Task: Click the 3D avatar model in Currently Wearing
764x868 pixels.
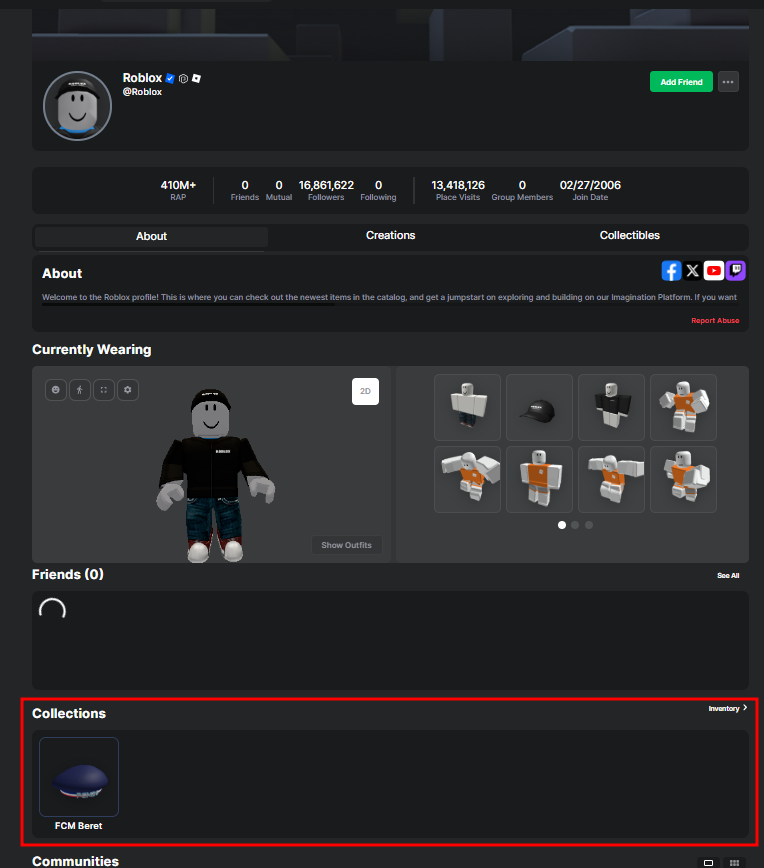Action: [x=215, y=475]
